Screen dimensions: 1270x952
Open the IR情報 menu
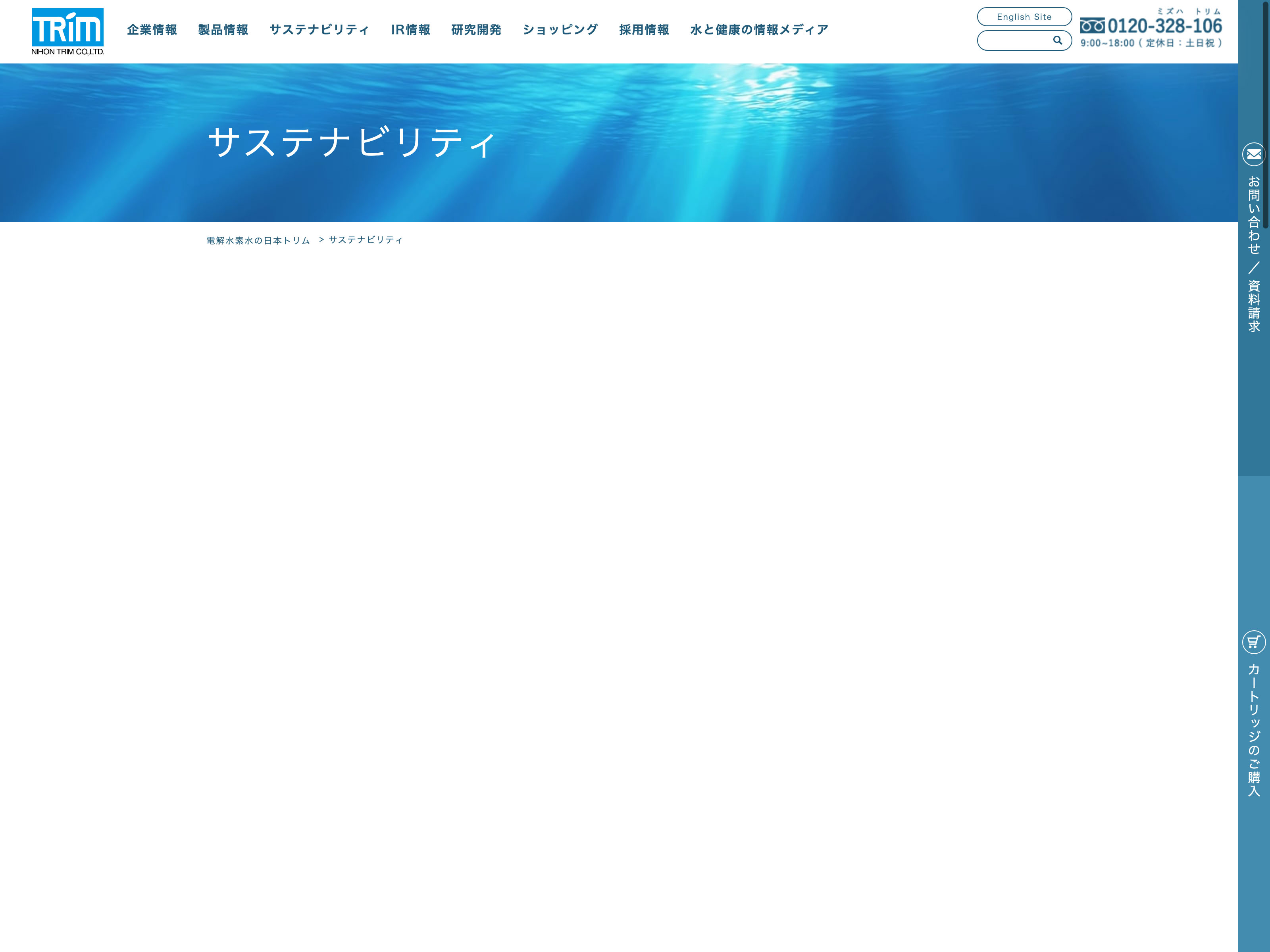pyautogui.click(x=410, y=30)
